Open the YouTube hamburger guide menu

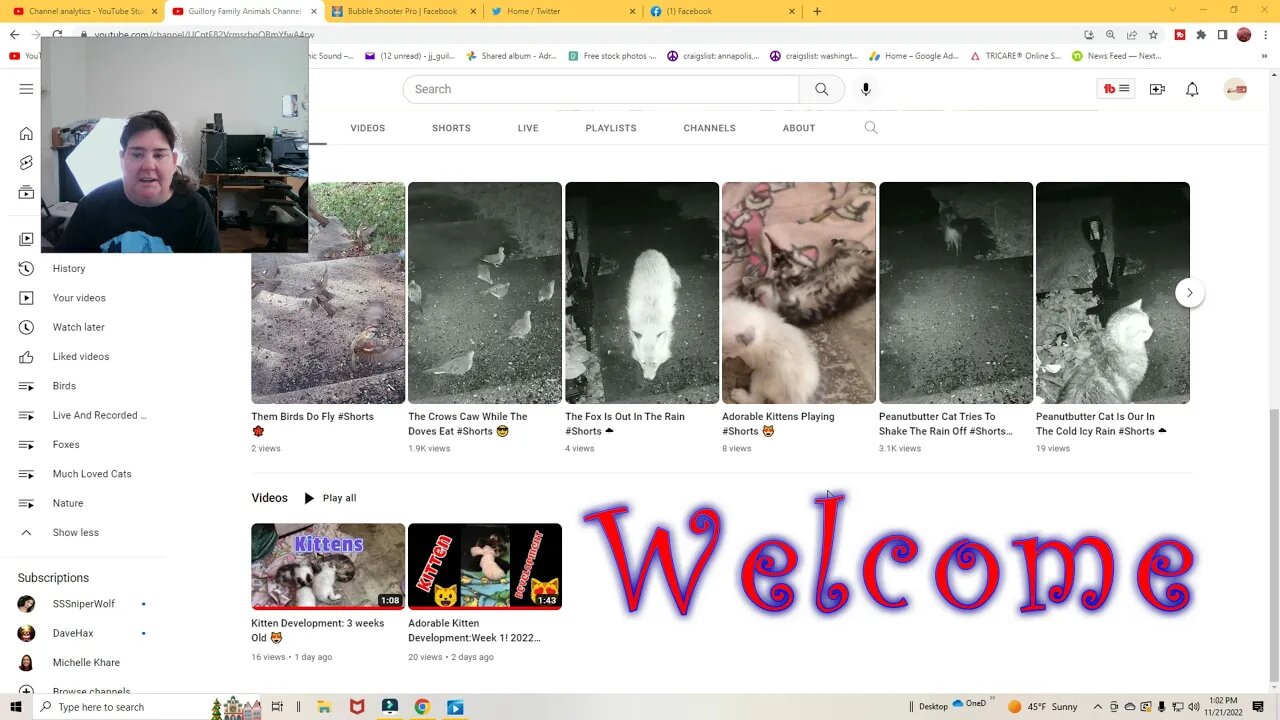26,89
